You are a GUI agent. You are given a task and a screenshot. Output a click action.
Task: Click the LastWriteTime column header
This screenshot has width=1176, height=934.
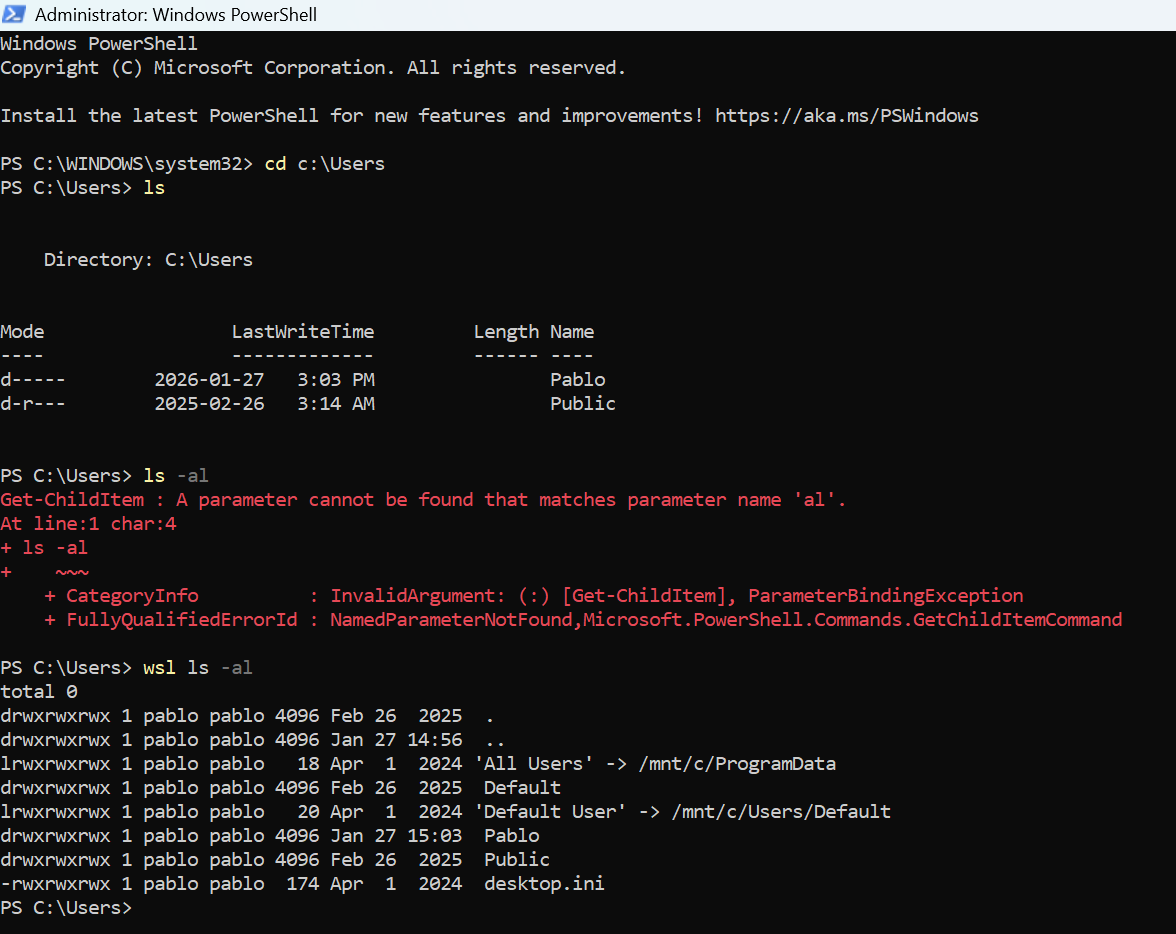[x=302, y=332]
